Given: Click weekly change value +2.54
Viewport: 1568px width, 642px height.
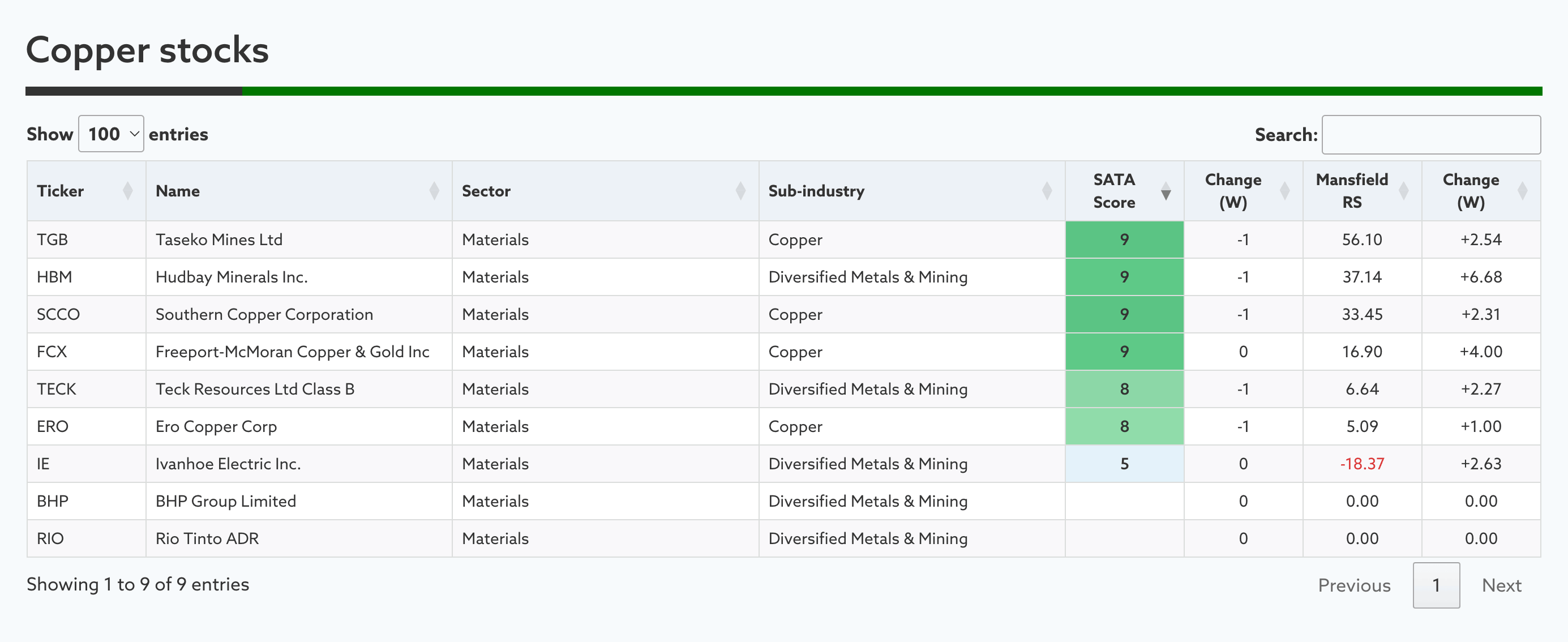Looking at the screenshot, I should click(x=1481, y=240).
